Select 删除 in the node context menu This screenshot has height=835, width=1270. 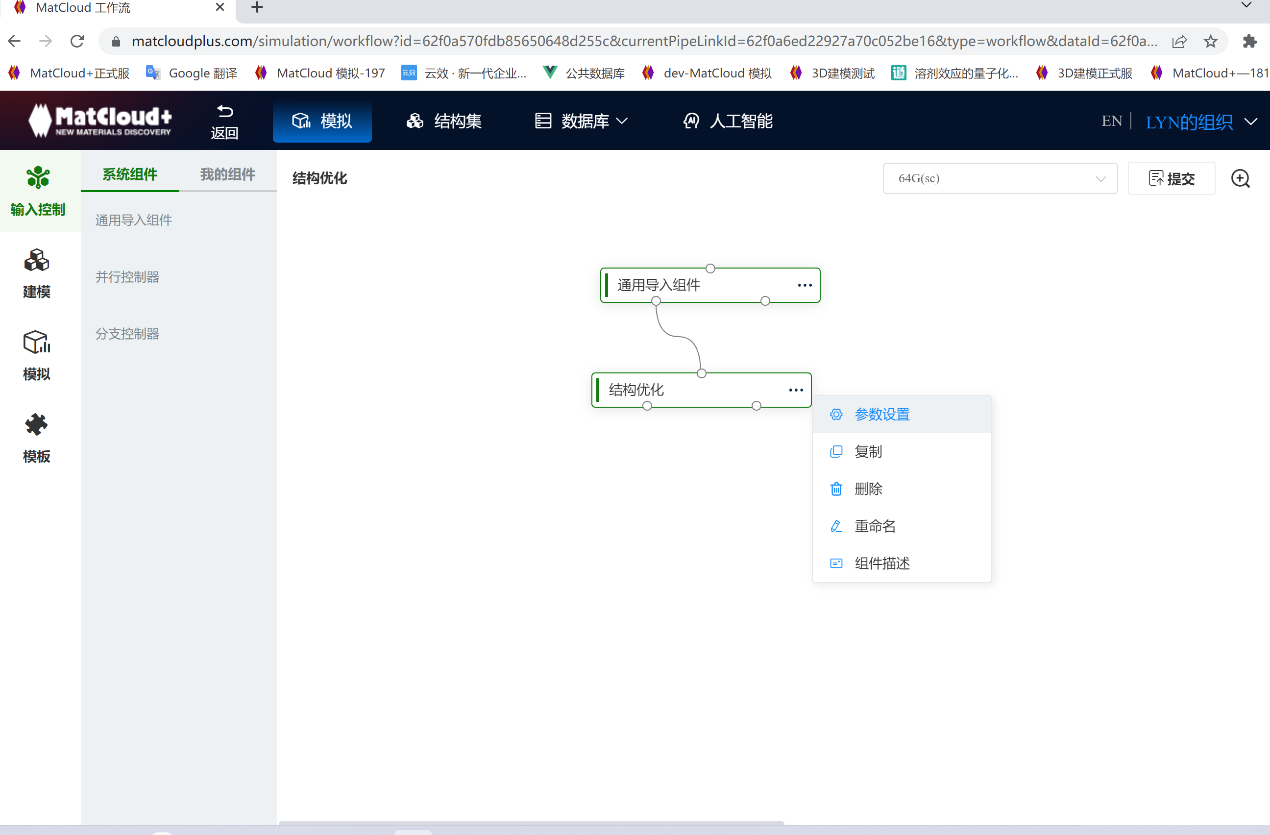tap(868, 488)
